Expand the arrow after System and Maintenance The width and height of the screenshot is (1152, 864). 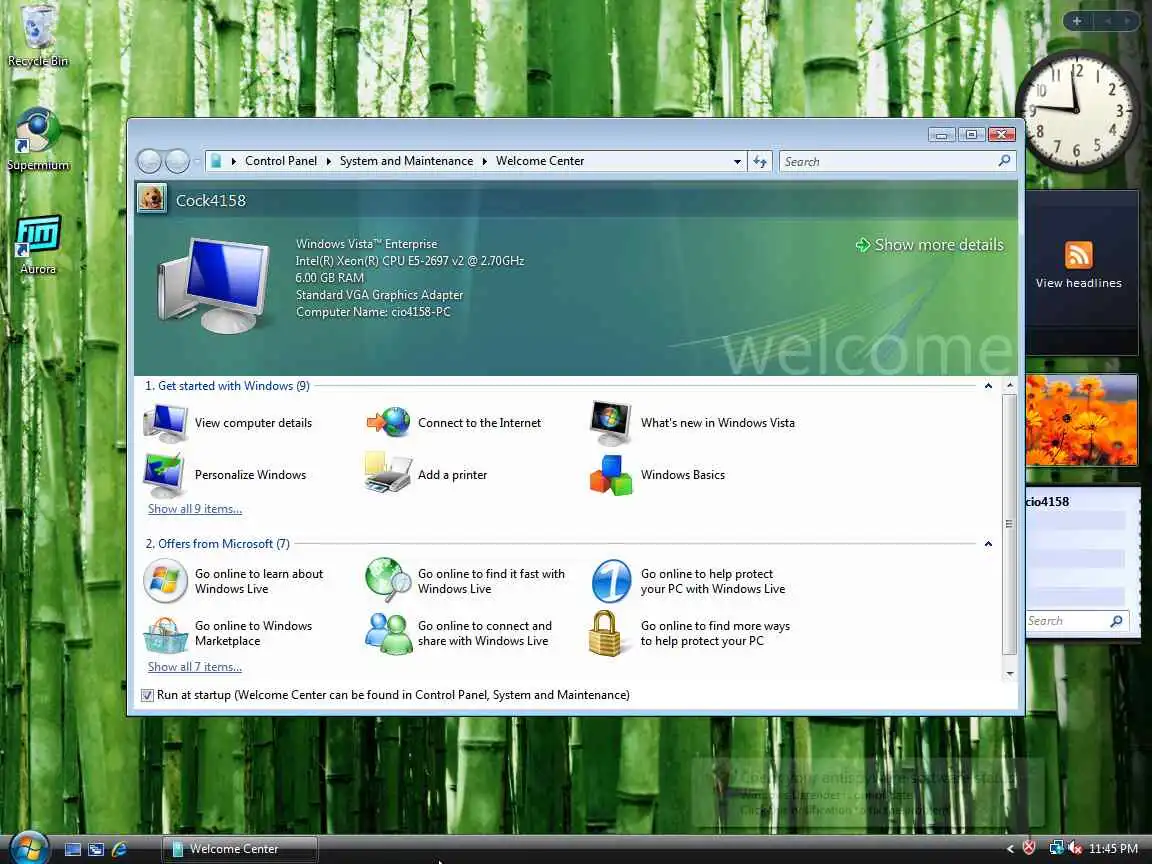pos(485,162)
